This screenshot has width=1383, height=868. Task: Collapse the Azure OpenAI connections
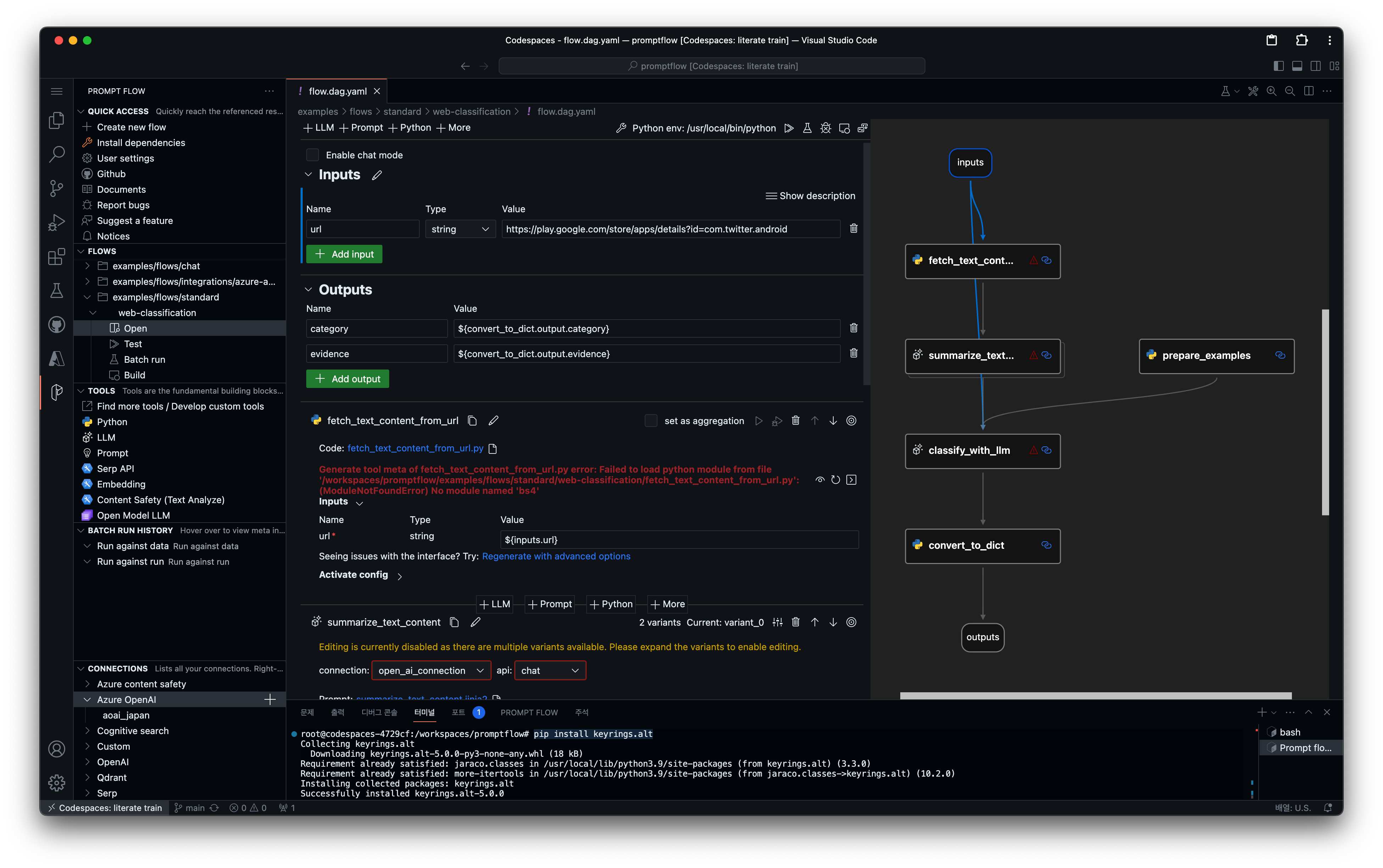[x=87, y=699]
